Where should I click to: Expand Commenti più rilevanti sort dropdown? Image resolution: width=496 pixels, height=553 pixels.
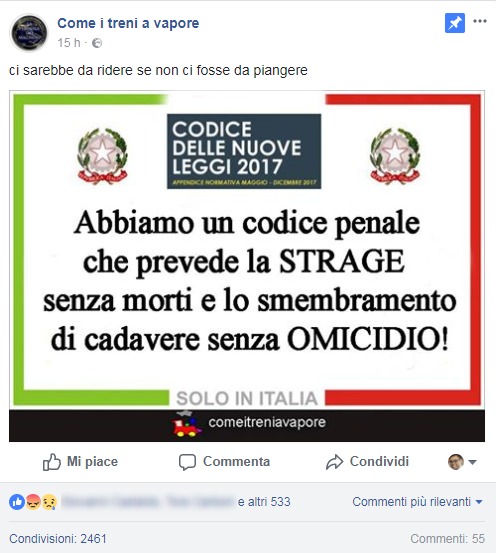coord(417,502)
